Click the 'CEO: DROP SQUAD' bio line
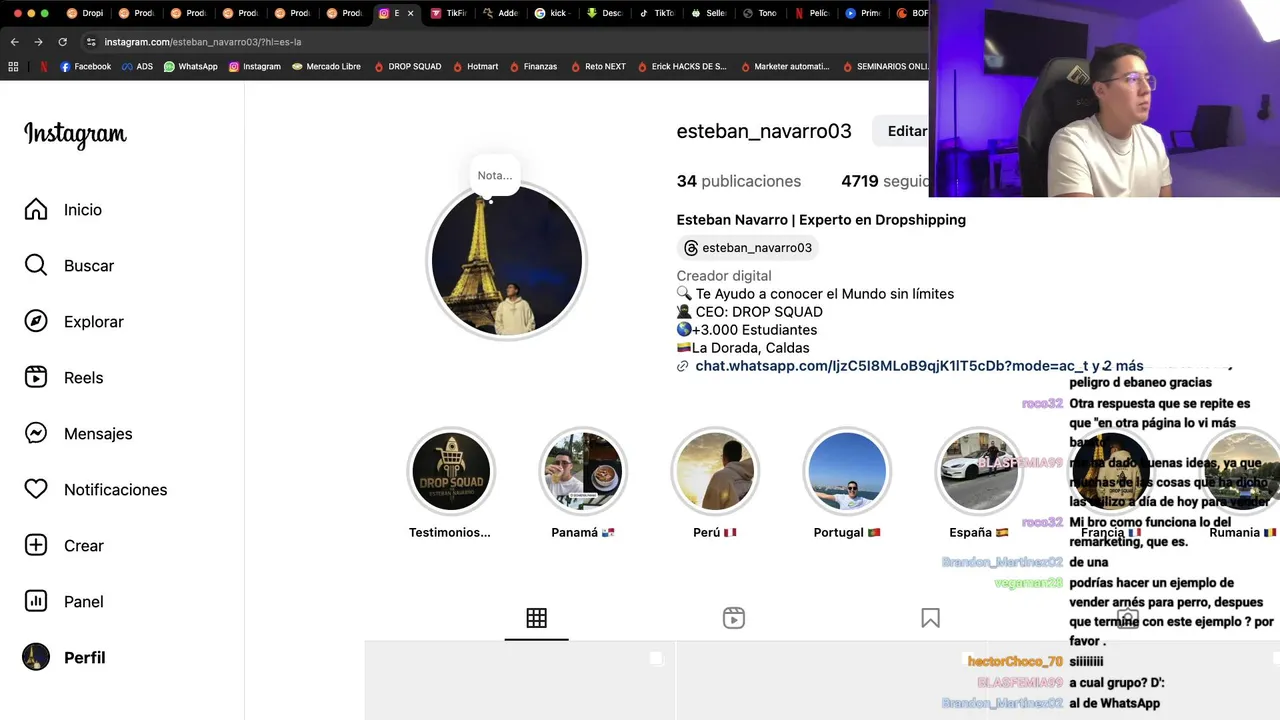The height and width of the screenshot is (720, 1280). (750, 312)
